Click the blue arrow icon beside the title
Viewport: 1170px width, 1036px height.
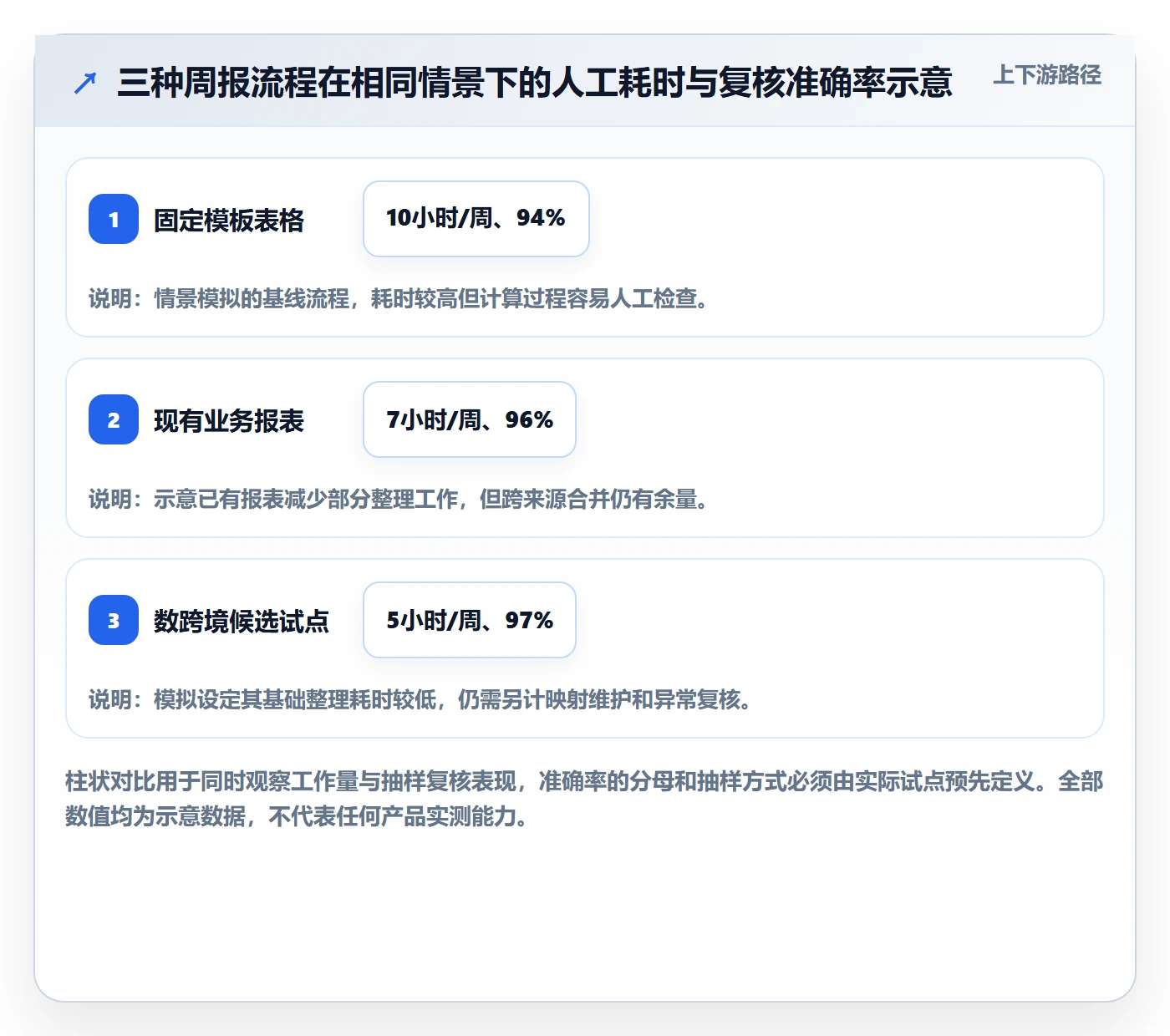(85, 83)
